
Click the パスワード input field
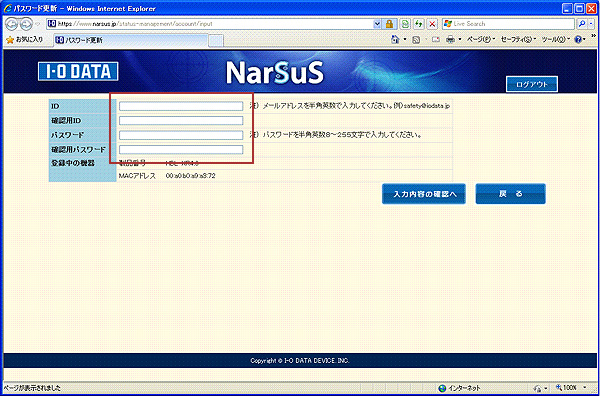click(x=181, y=135)
